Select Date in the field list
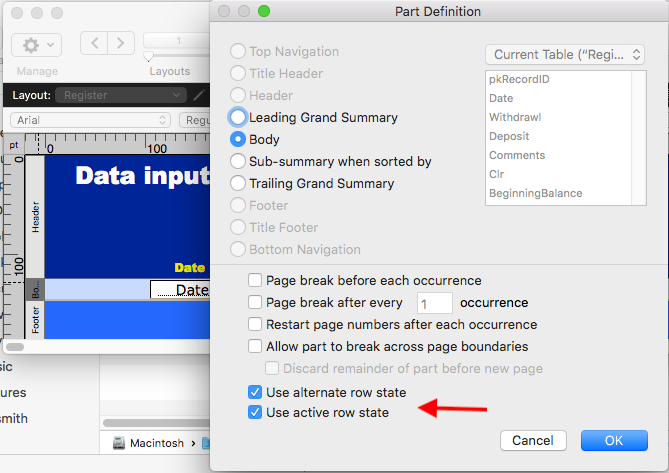This screenshot has width=669, height=473. click(x=501, y=98)
